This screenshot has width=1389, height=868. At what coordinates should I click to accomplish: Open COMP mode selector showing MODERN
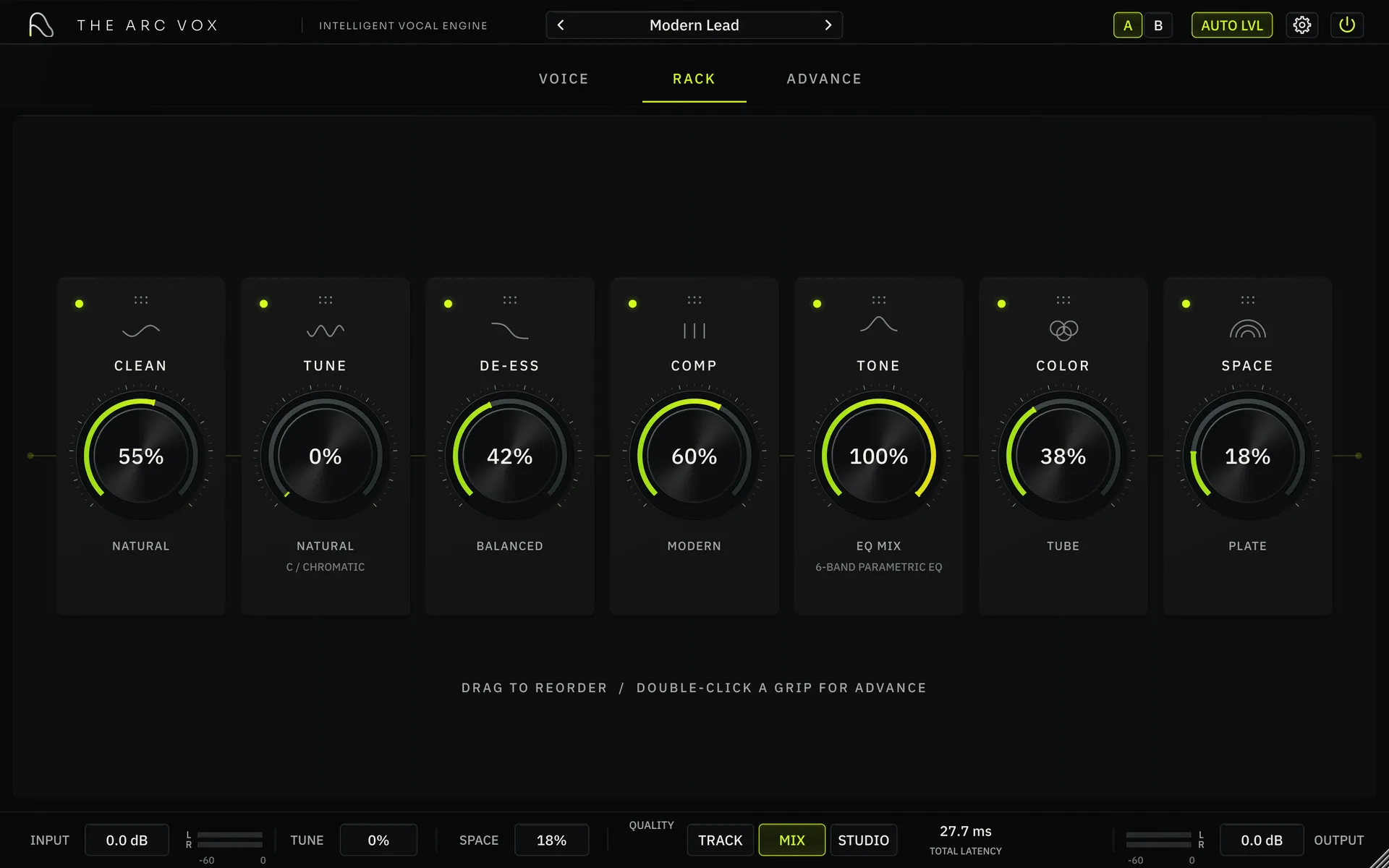point(694,546)
